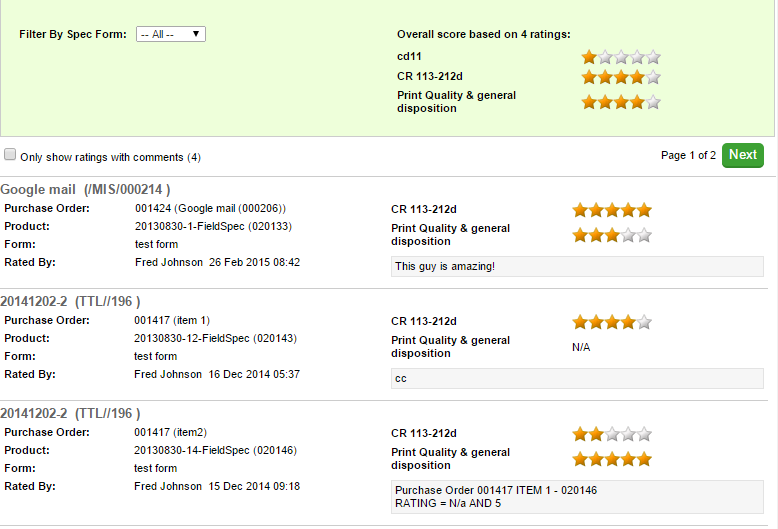778x529 pixels.
Task: Tick 'Only show ratings with comments' checkbox
Action: pos(10,154)
